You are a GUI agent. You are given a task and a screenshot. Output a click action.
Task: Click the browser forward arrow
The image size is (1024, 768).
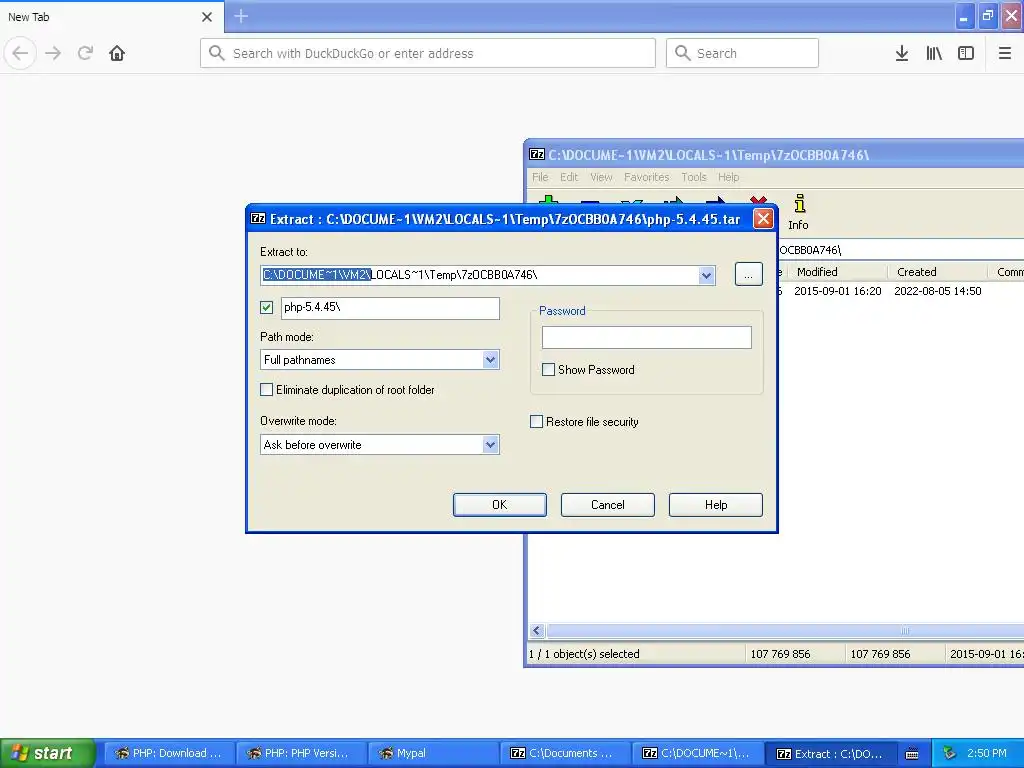click(53, 53)
